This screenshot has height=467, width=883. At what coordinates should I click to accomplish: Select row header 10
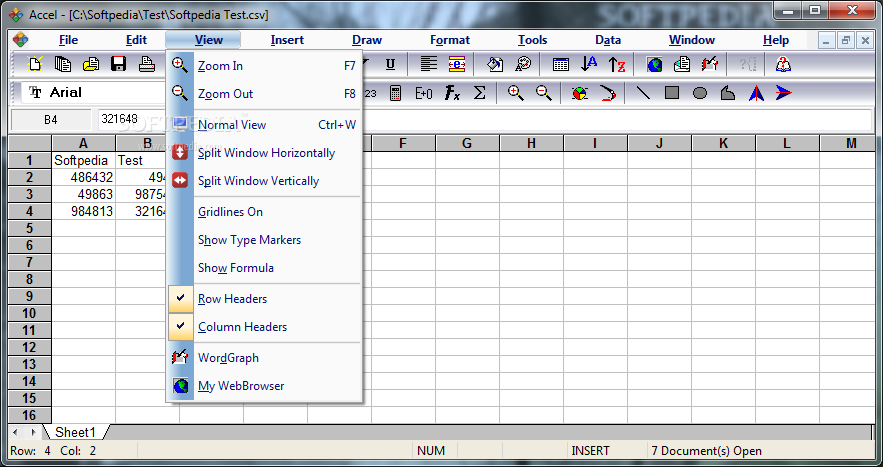pos(29,313)
